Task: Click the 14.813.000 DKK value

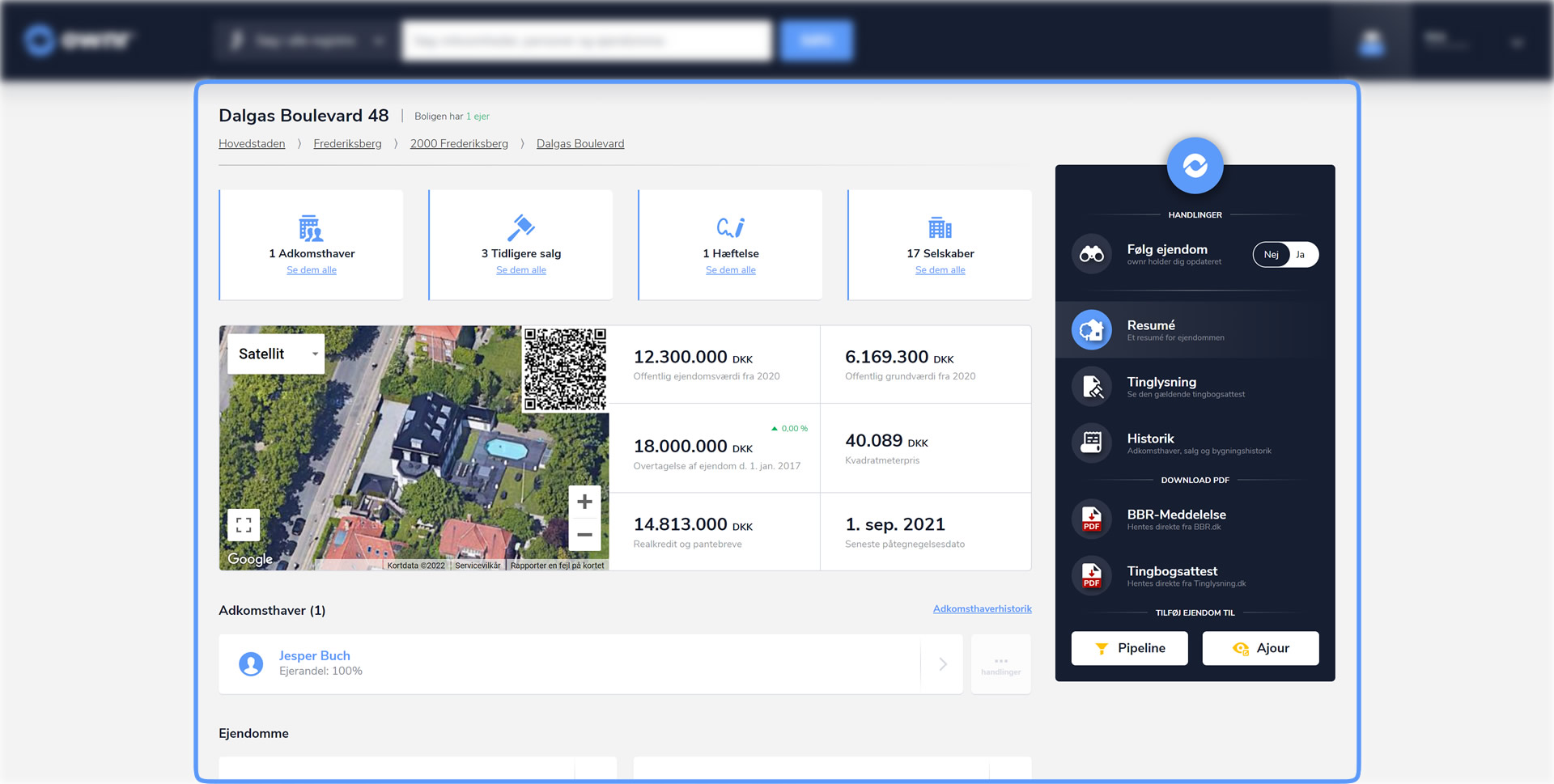Action: click(x=693, y=524)
